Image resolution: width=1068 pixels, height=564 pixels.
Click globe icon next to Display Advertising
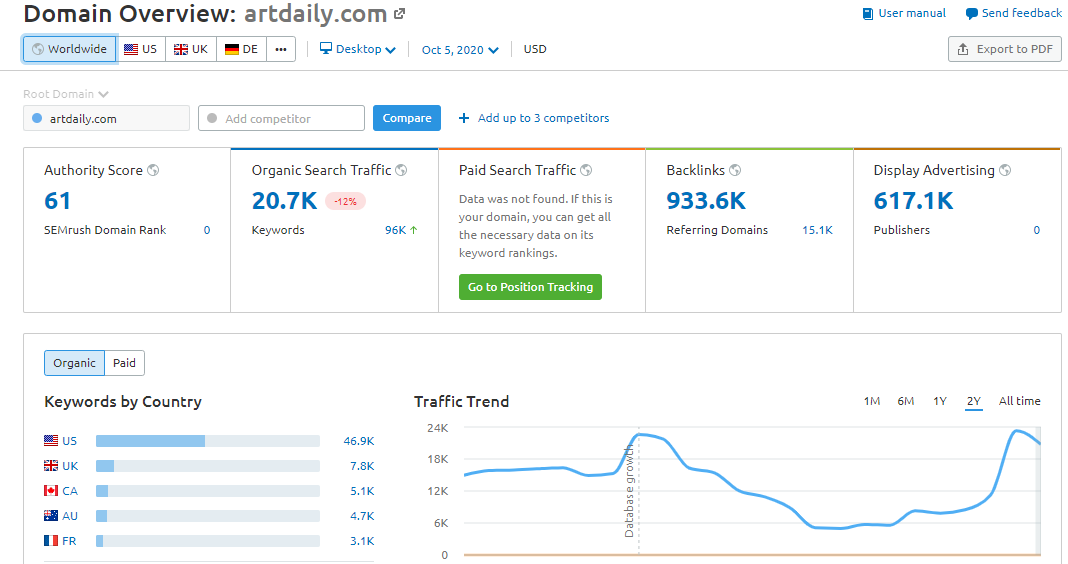[x=1005, y=170]
